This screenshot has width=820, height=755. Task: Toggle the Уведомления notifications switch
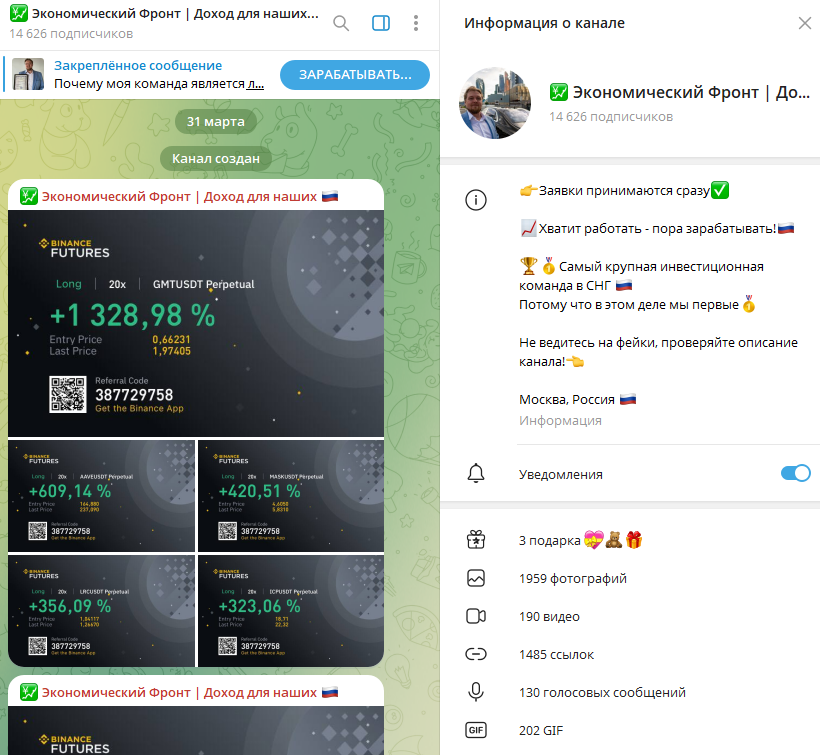tap(795, 474)
